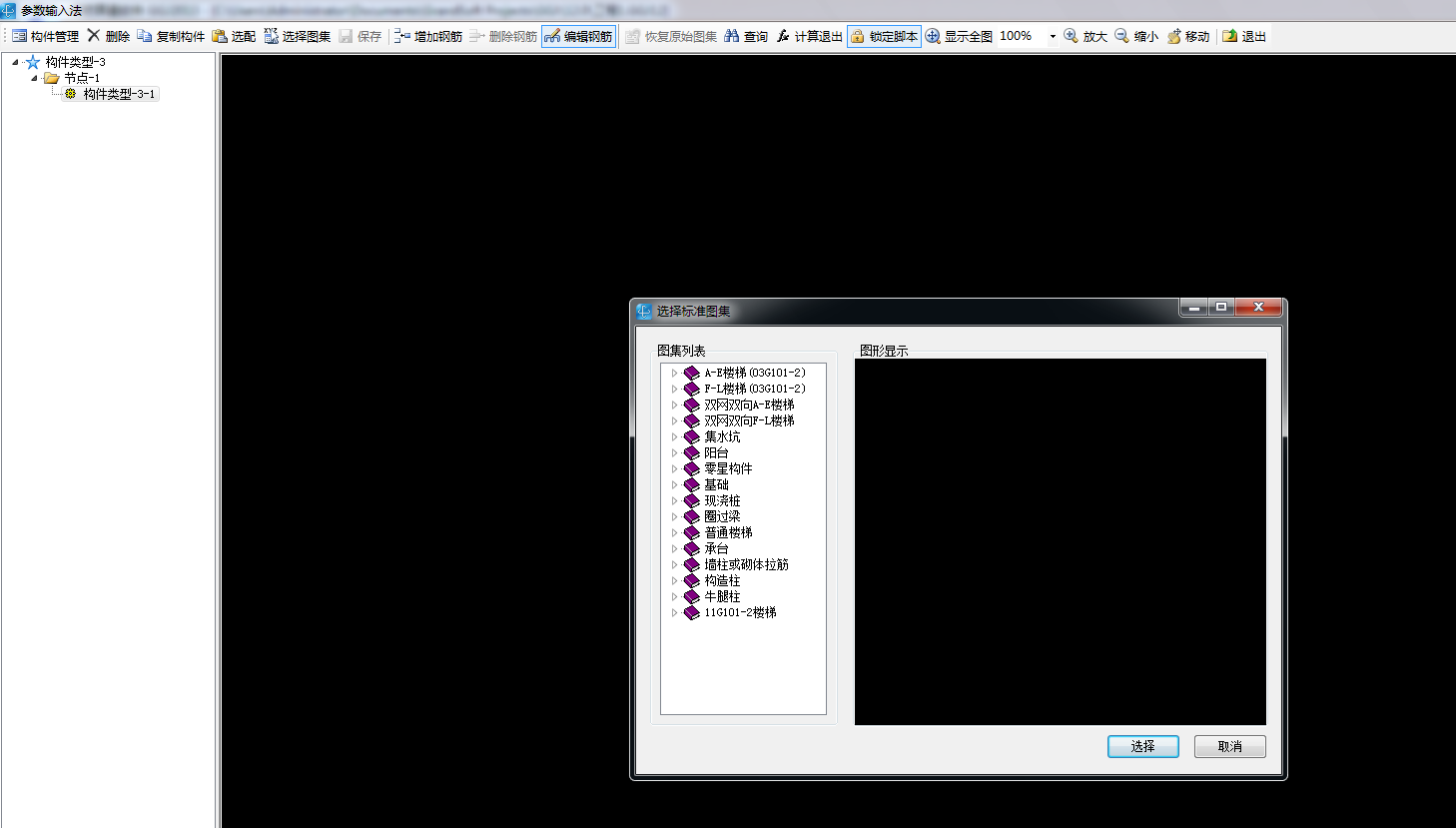Image resolution: width=1456 pixels, height=828 pixels.
Task: Toggle the 编辑钢筋 toolbar button
Action: point(579,36)
